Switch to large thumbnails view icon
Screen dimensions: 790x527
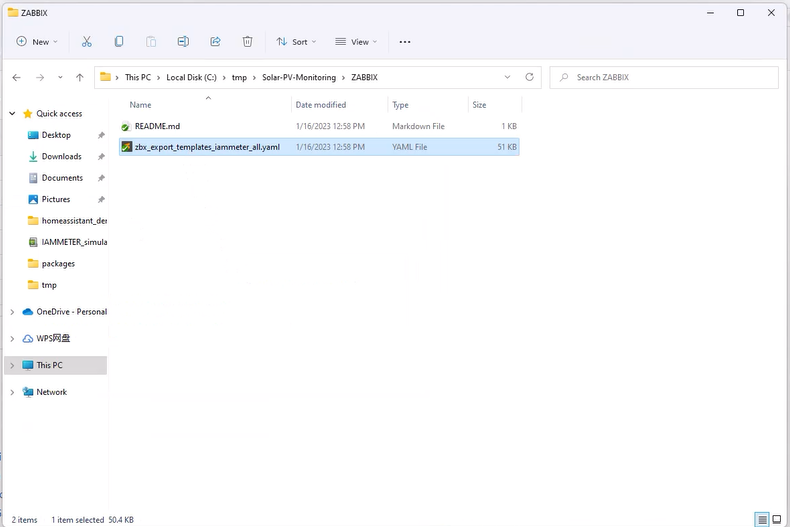(777, 519)
